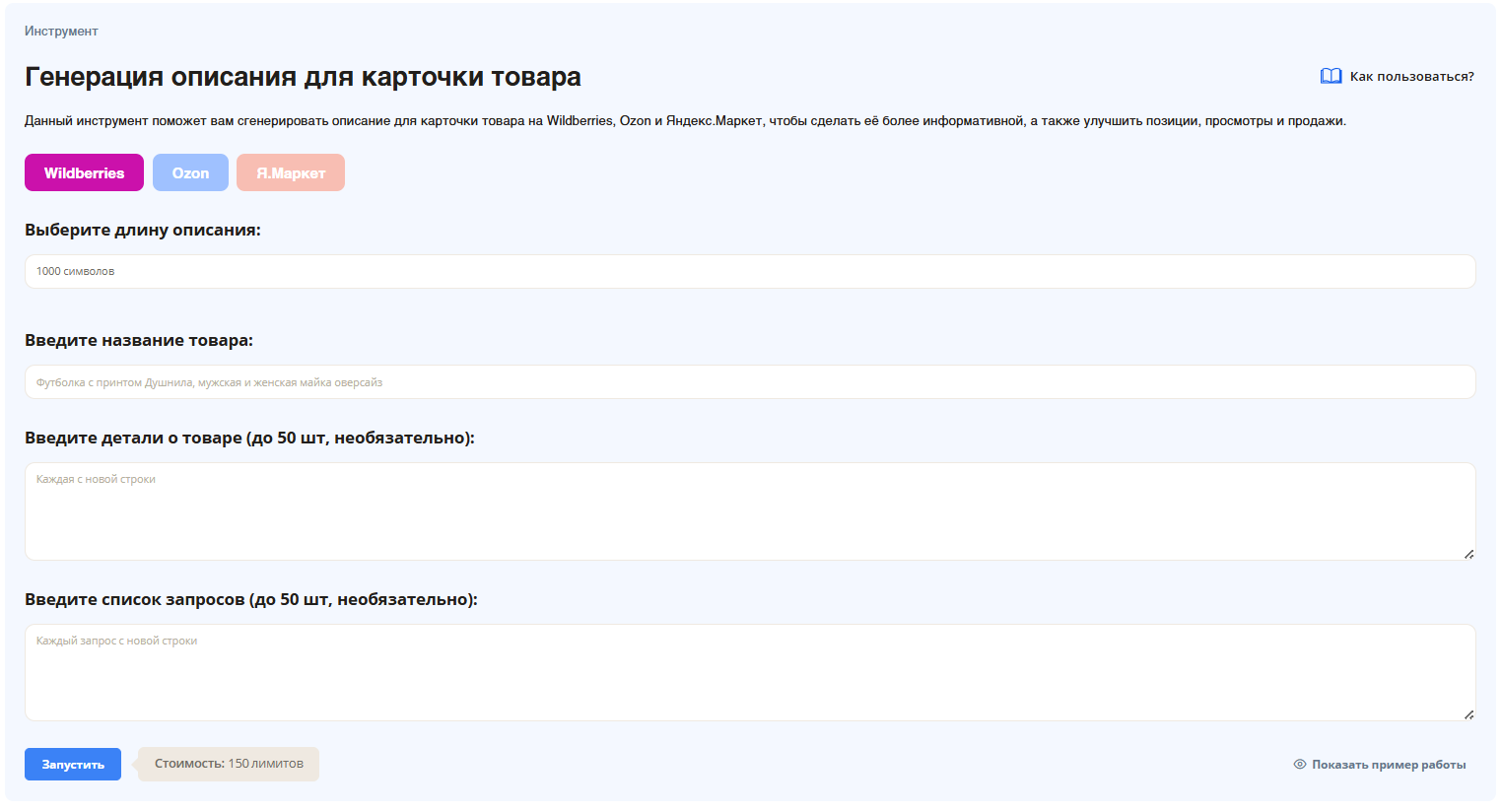Click the label 'Выберите длину описания:'
1502x812 pixels.
(143, 231)
